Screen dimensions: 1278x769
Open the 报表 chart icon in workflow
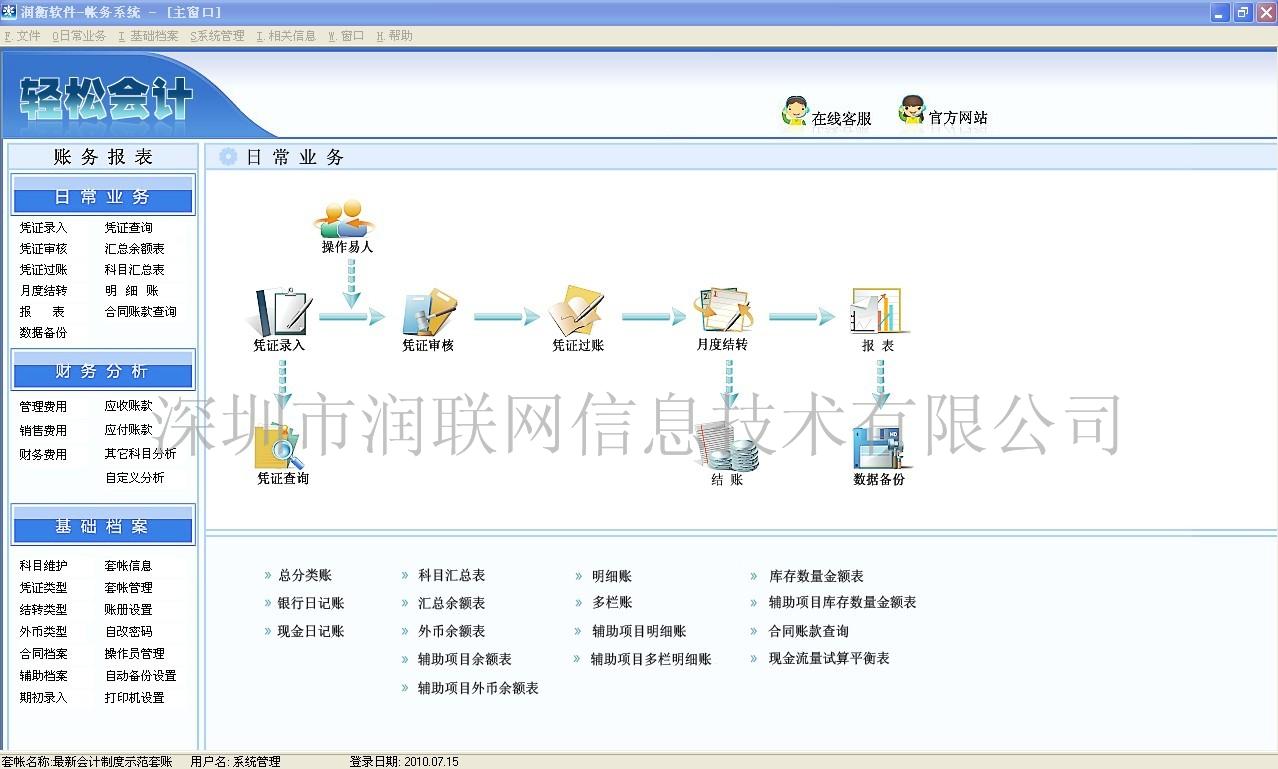tap(877, 311)
